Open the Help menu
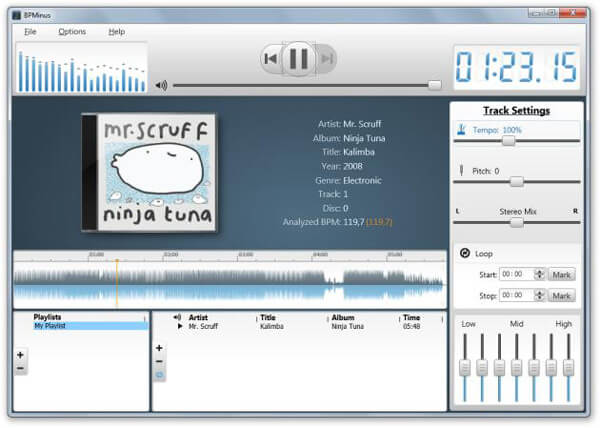 point(117,32)
